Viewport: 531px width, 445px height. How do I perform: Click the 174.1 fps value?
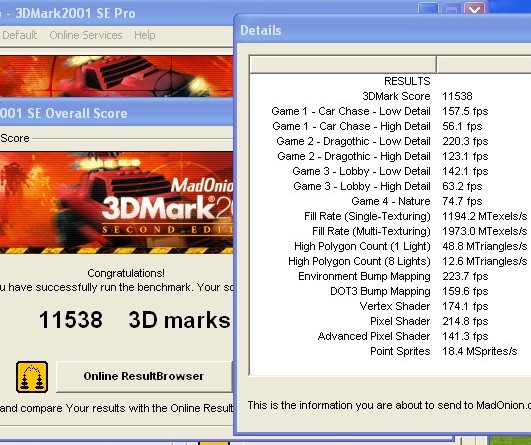click(465, 306)
